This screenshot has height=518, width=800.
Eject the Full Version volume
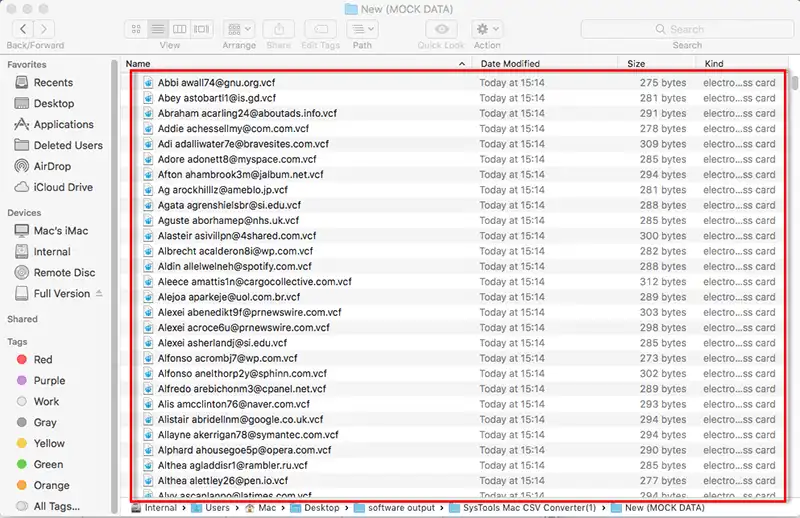(99, 293)
